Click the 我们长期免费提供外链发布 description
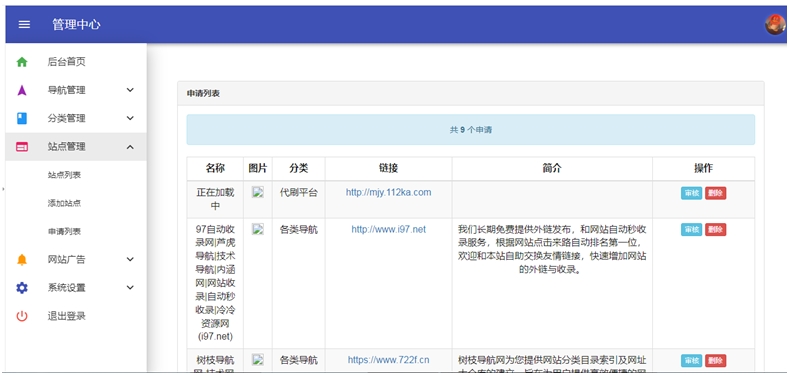Image resolution: width=789 pixels, height=375 pixels. 552,249
